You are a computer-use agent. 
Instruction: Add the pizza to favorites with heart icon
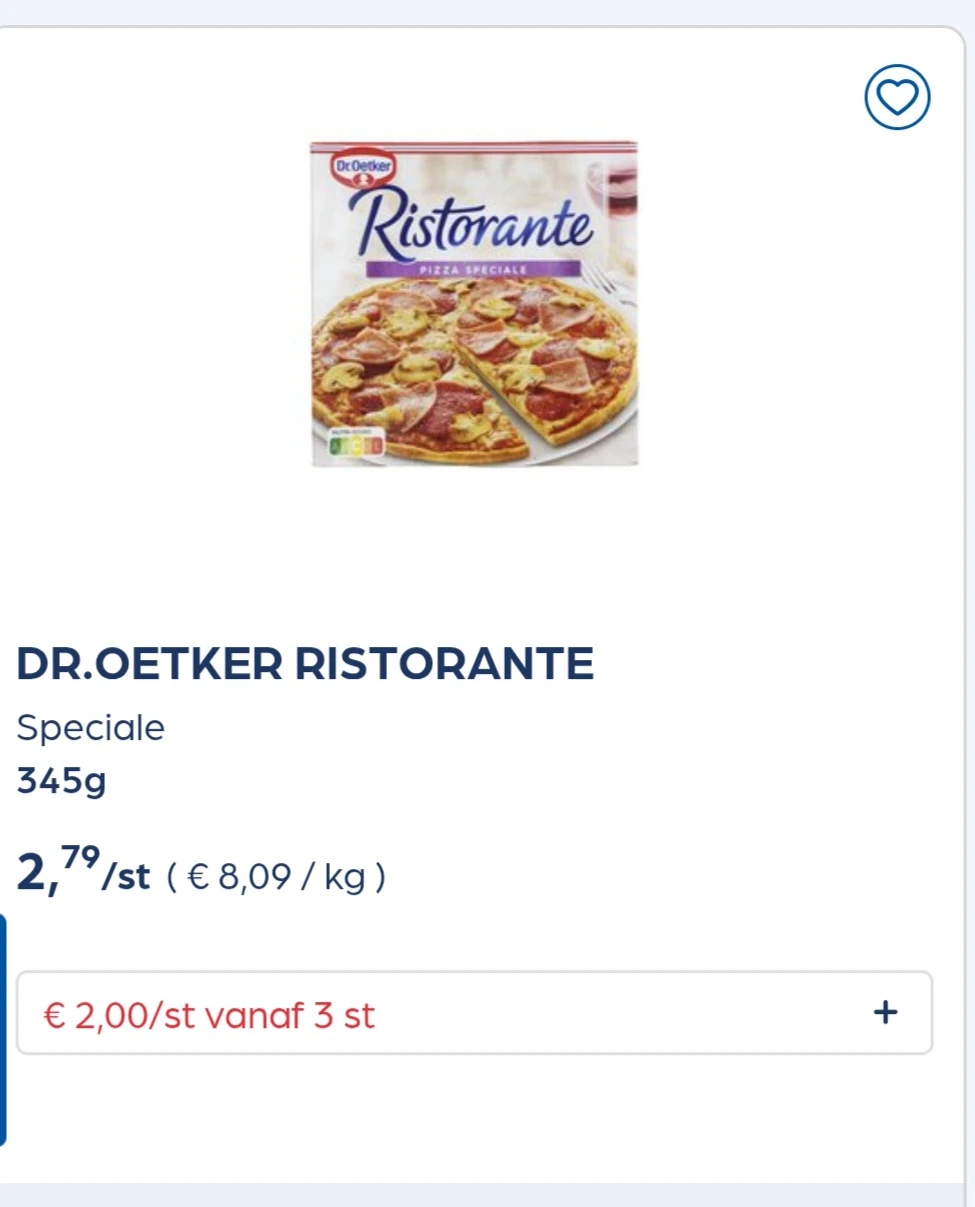(897, 97)
